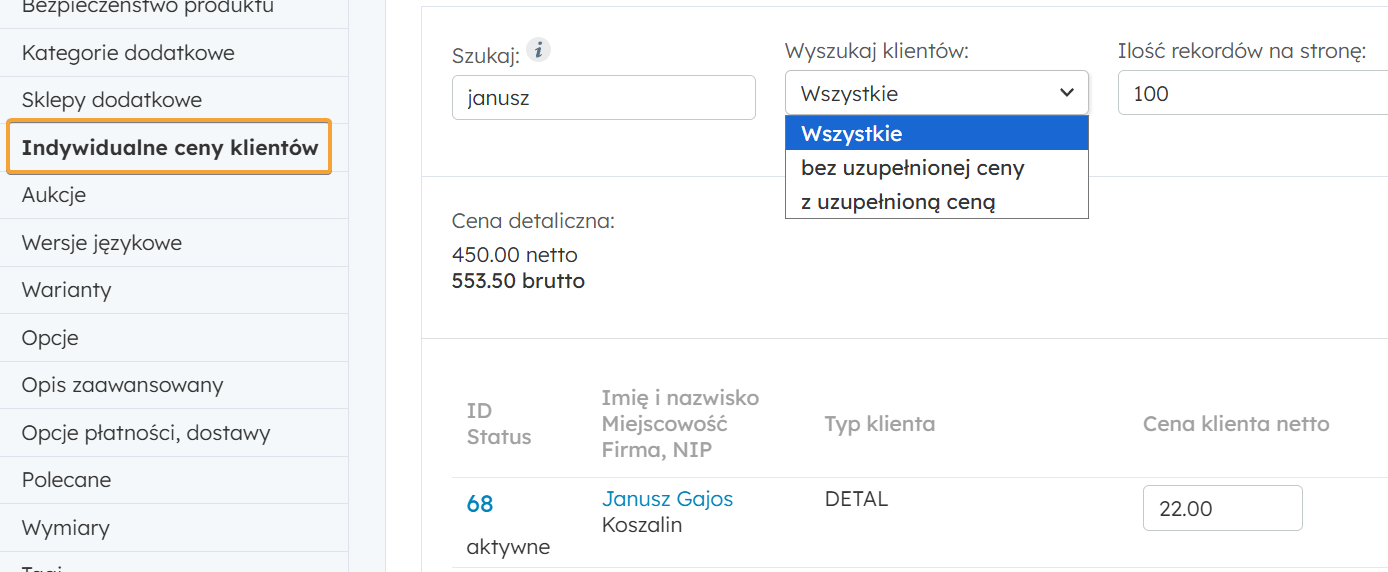The height and width of the screenshot is (572, 1388).
Task: Open the Kategorie dodatkowe sidebar section
Action: click(128, 53)
